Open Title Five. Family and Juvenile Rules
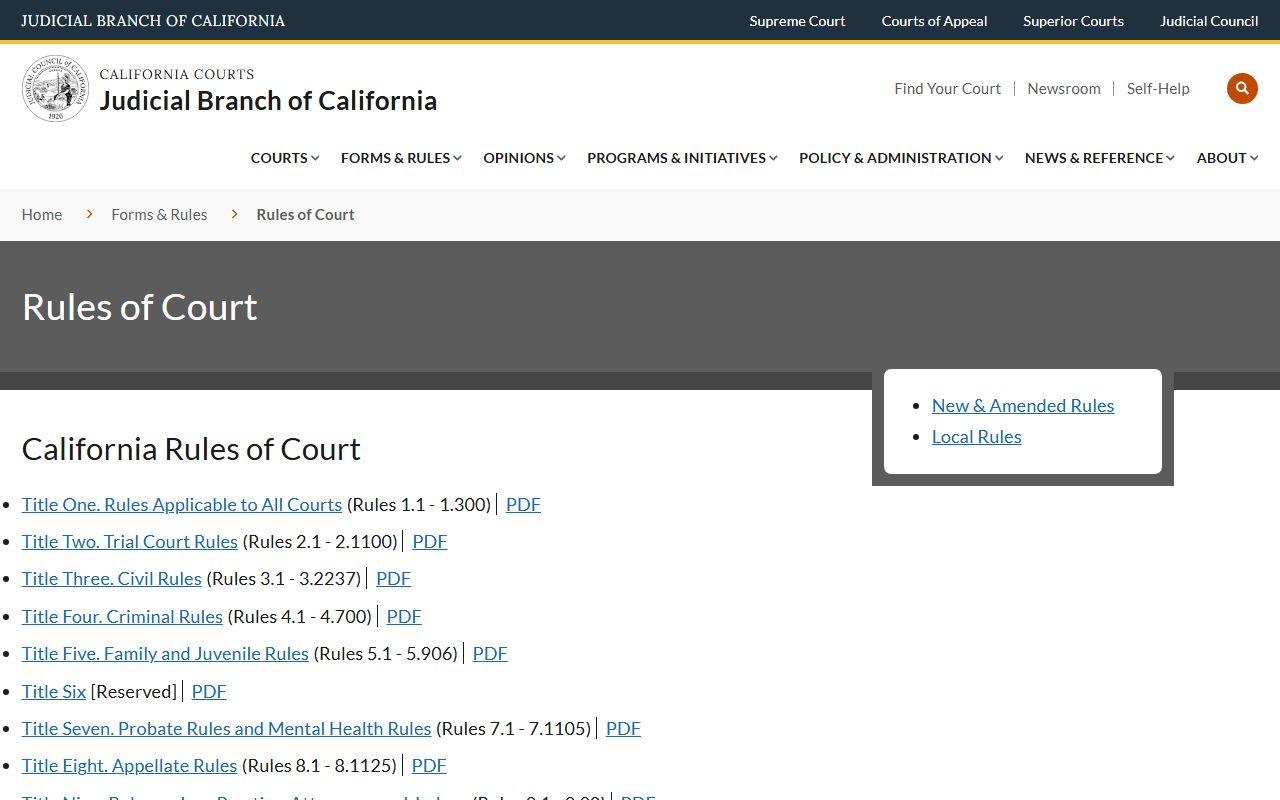The width and height of the screenshot is (1280, 800). pyautogui.click(x=165, y=653)
